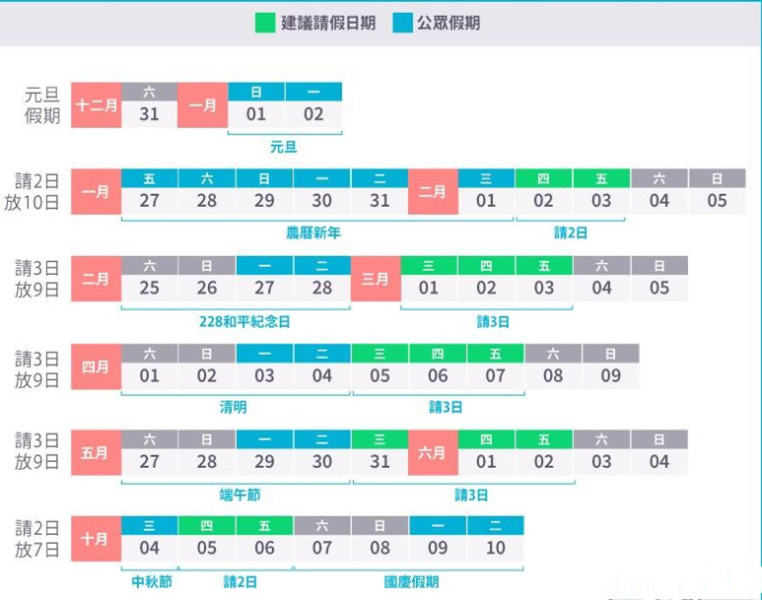
Task: Click the 六月 month block
Action: 433,453
